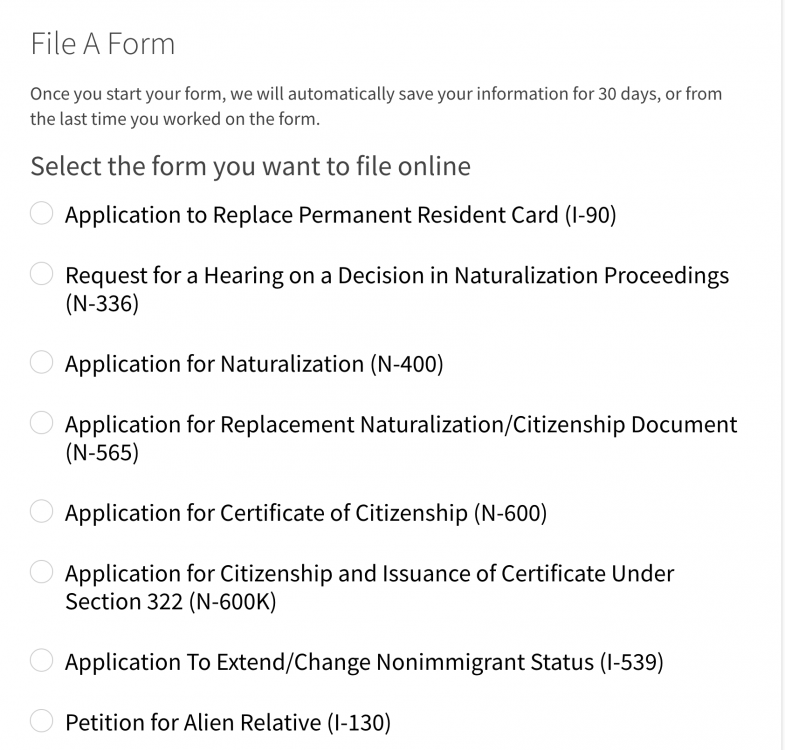
Task: Click the 'Application for Citizenship and Issuance' label text
Action: [x=280, y=574]
